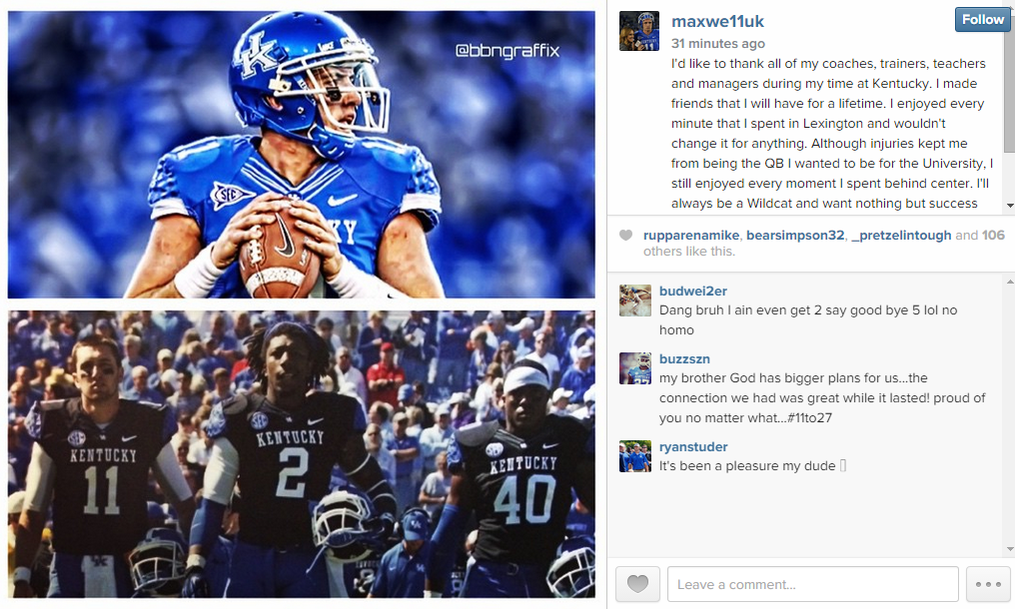Click the heart like button beside comment box
The image size is (1015, 609).
tap(638, 584)
